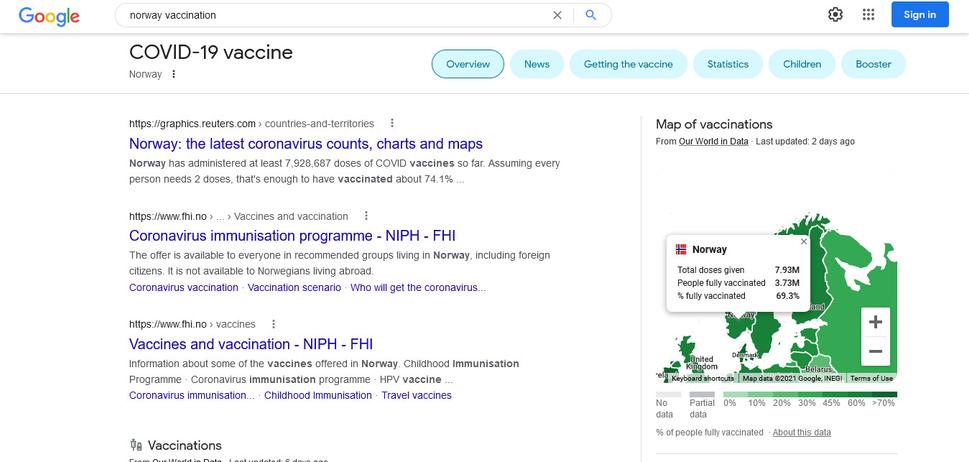Open the Coronavirus vaccination sublink
This screenshot has height=462, width=969.
point(184,288)
